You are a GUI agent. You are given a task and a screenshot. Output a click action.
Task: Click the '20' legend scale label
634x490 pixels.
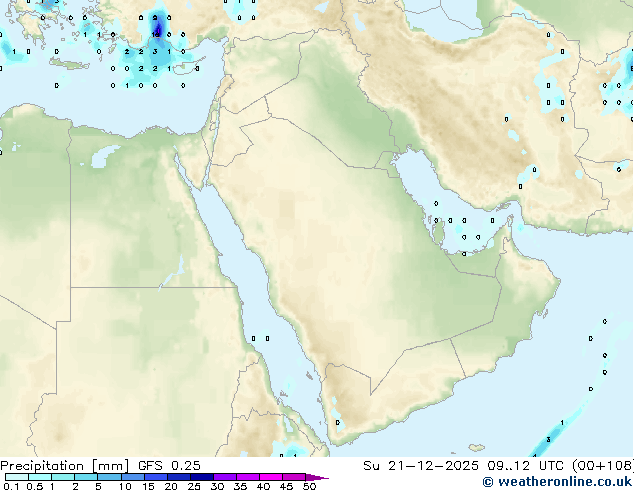[x=171, y=486]
